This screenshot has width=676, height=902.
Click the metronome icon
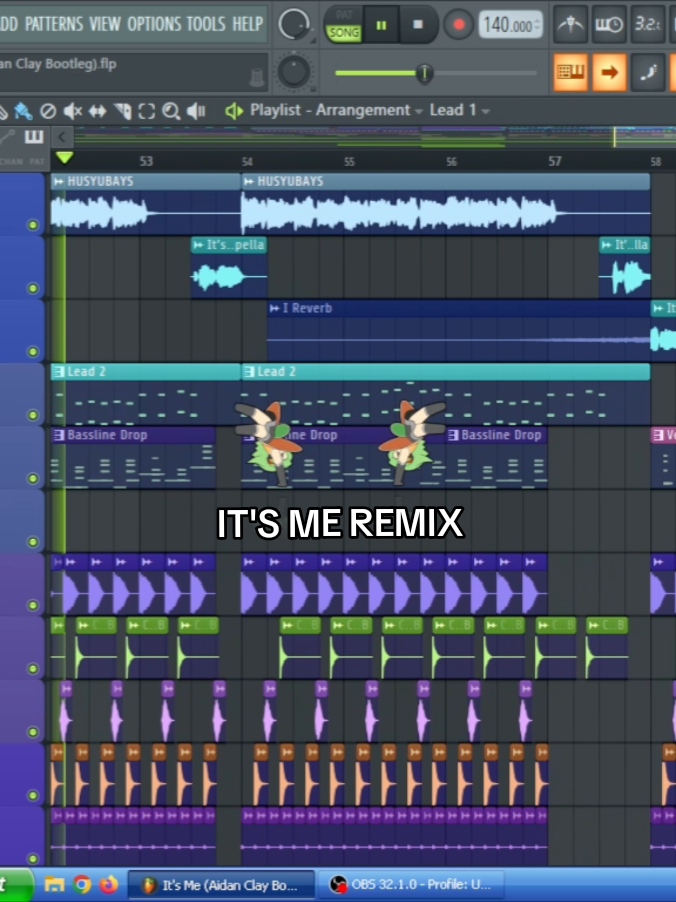click(570, 24)
